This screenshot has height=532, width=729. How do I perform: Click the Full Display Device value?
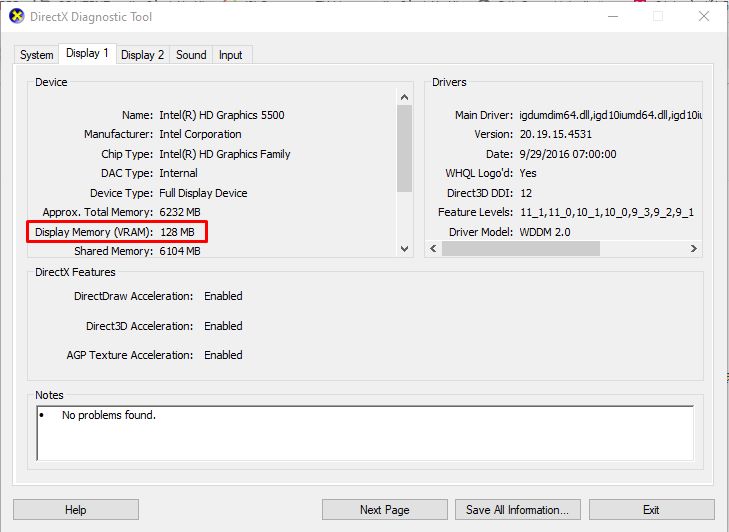coord(203,193)
